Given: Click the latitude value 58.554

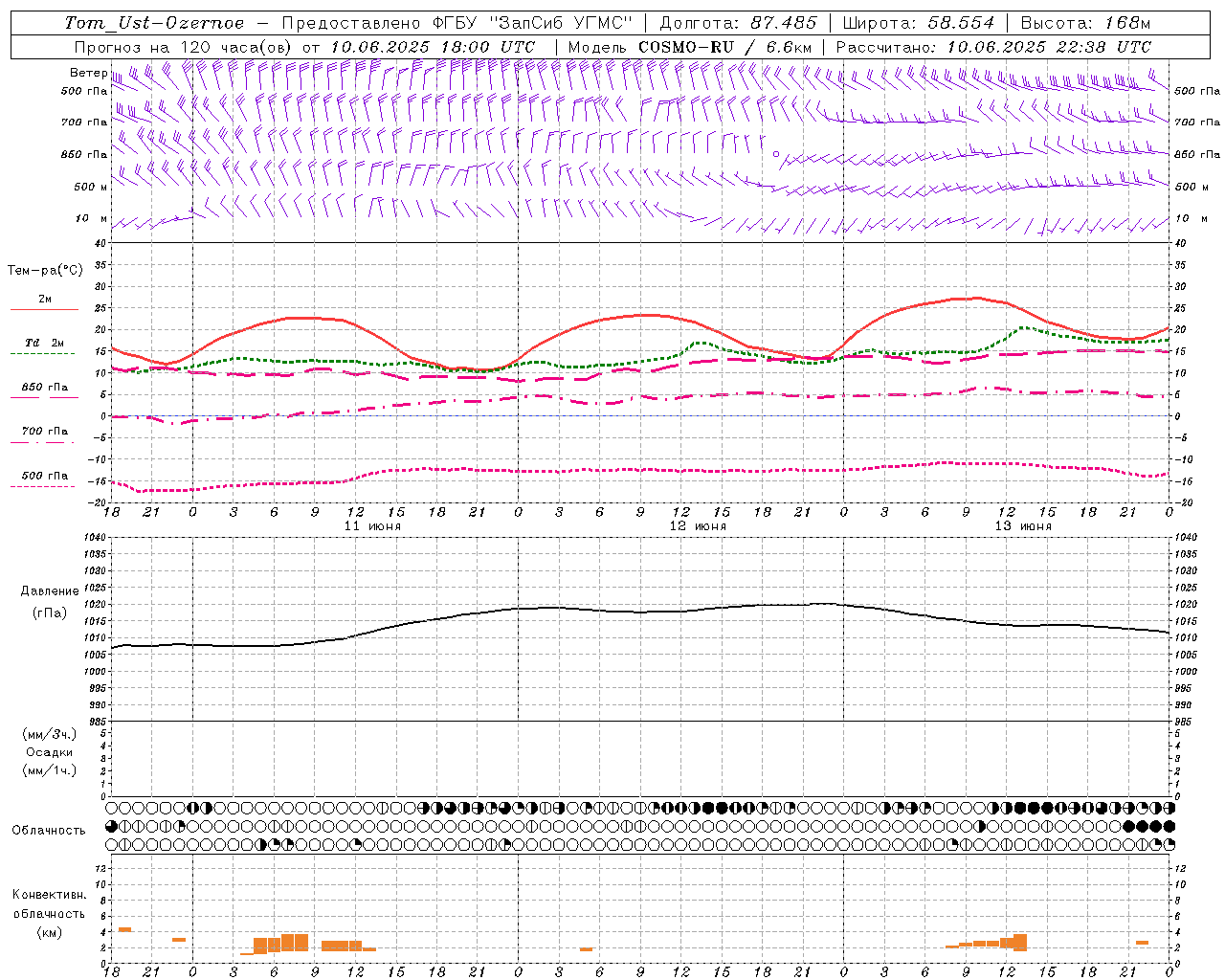Looking at the screenshot, I should [x=961, y=23].
